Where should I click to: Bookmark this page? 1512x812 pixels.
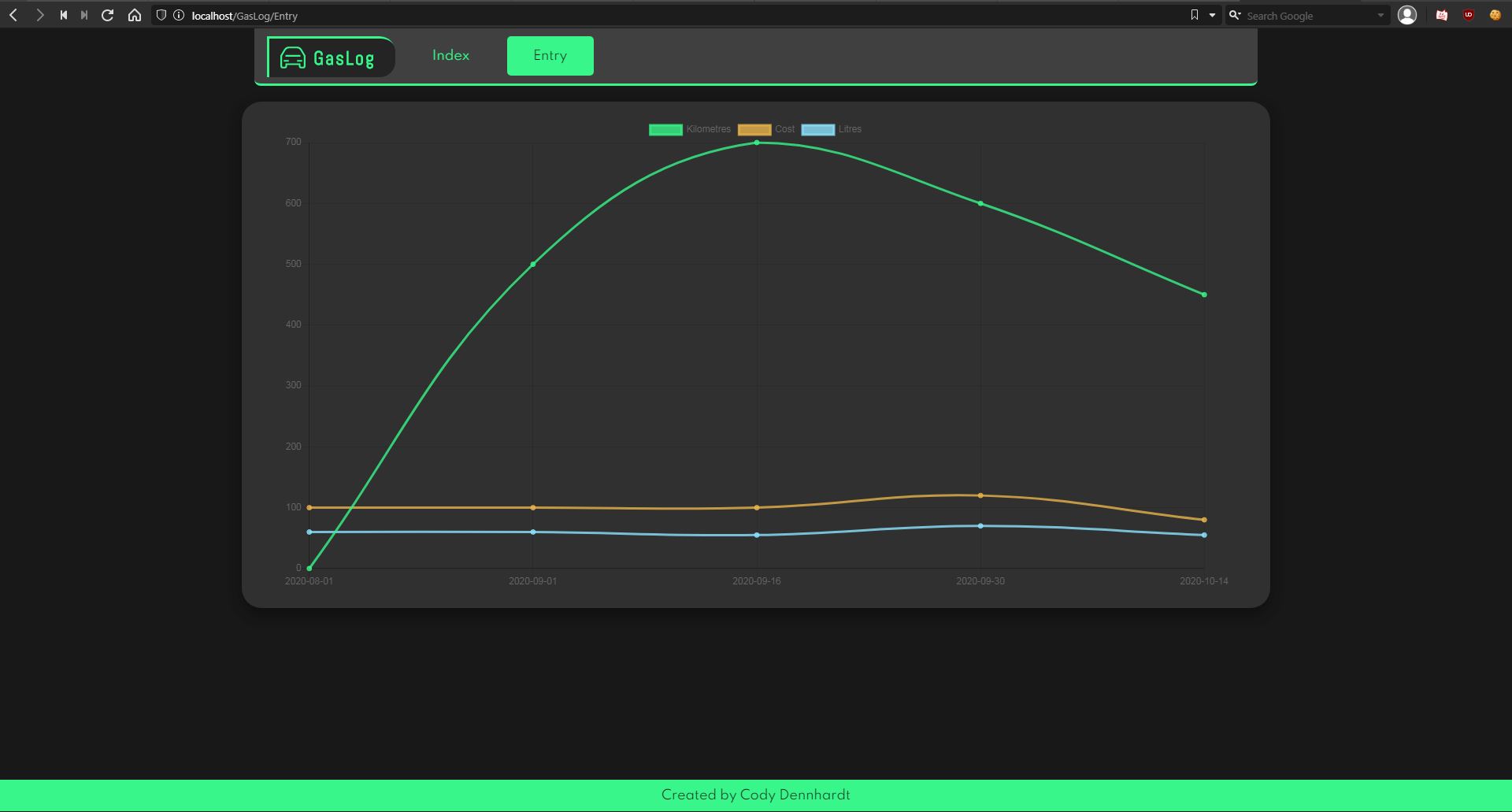click(1194, 15)
